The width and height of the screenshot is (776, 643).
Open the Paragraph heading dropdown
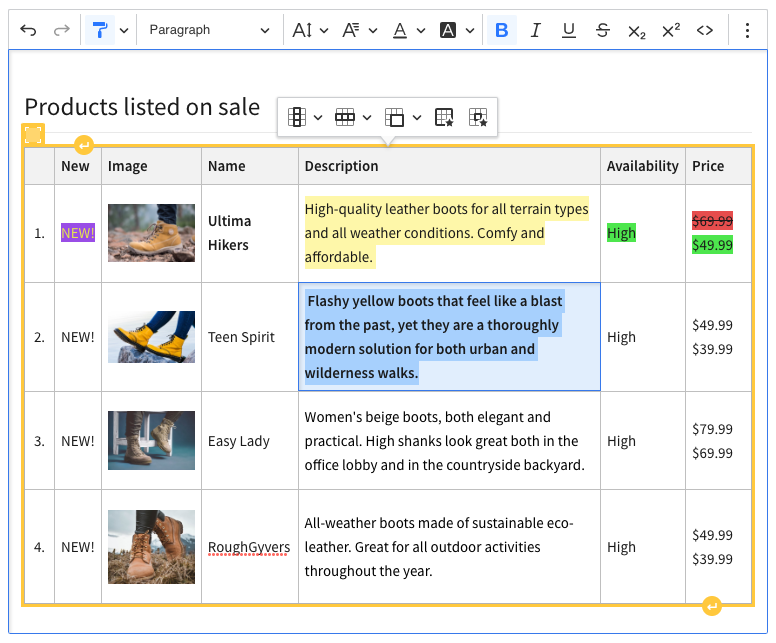(209, 30)
